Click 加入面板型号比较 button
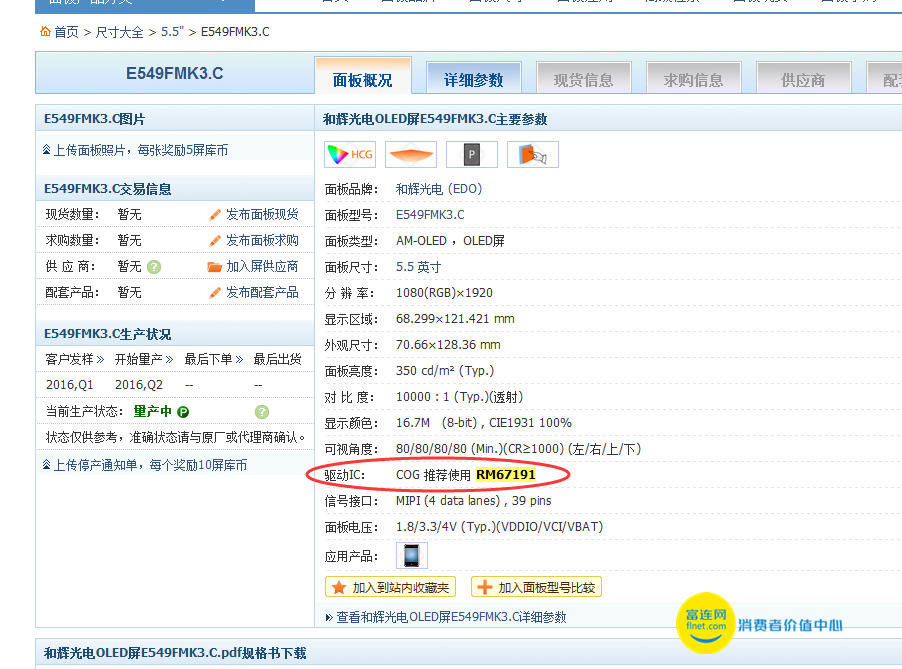The width and height of the screenshot is (902, 669). click(536, 587)
